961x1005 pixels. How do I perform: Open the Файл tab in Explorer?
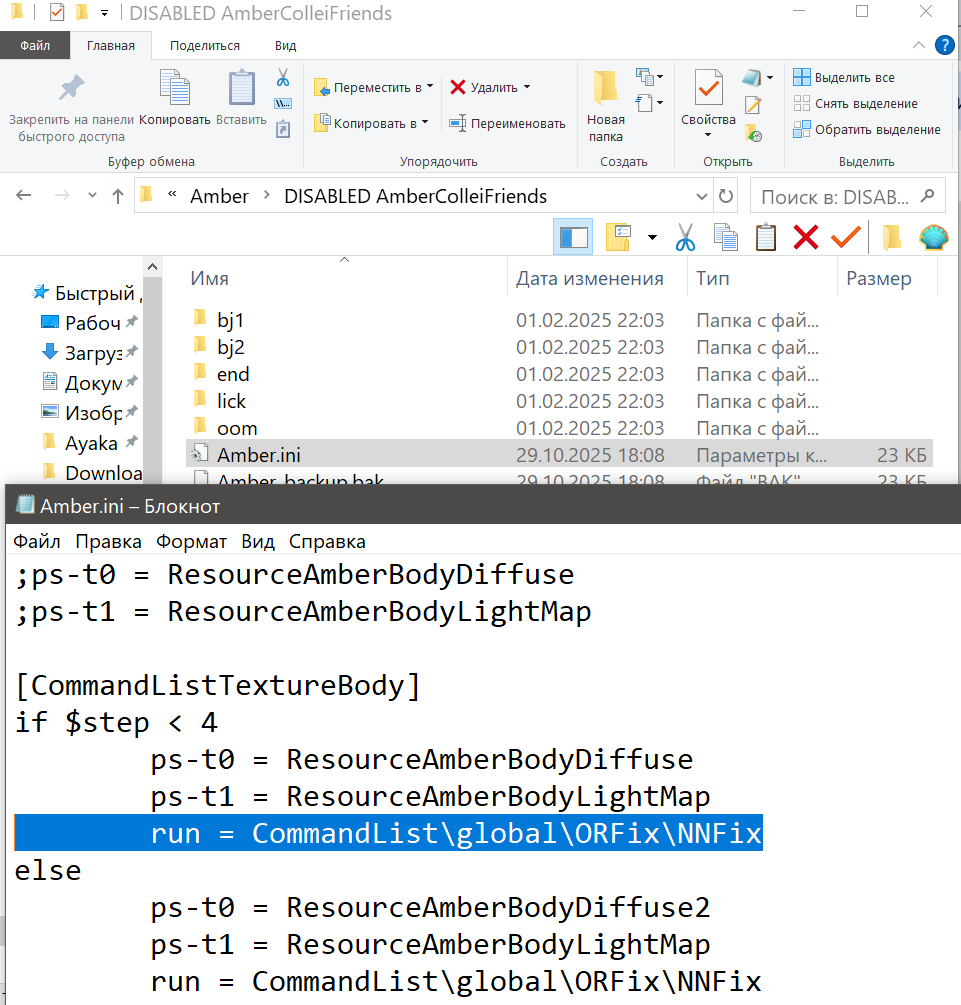(x=35, y=46)
